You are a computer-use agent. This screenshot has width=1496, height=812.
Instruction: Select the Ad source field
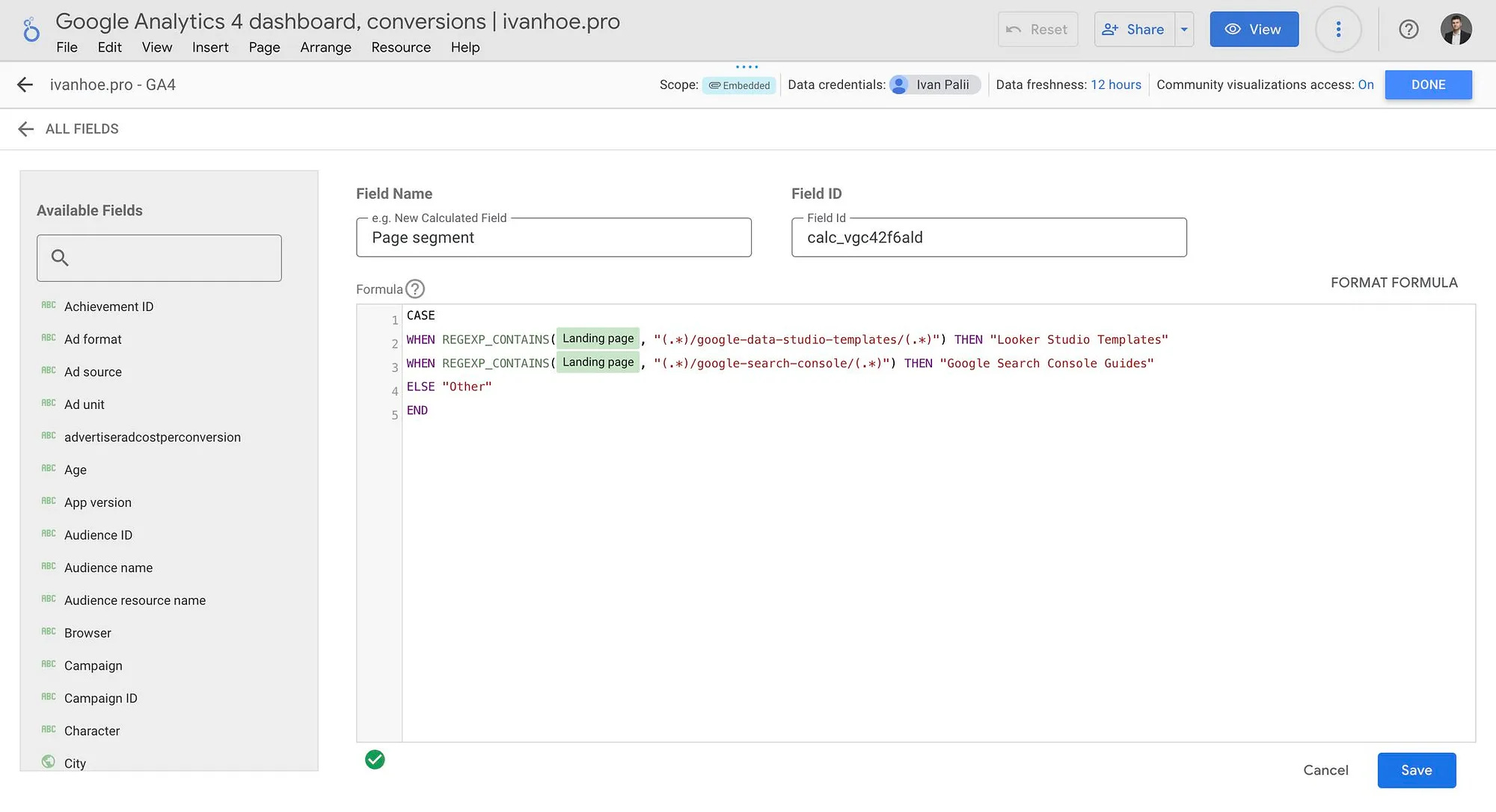click(93, 372)
